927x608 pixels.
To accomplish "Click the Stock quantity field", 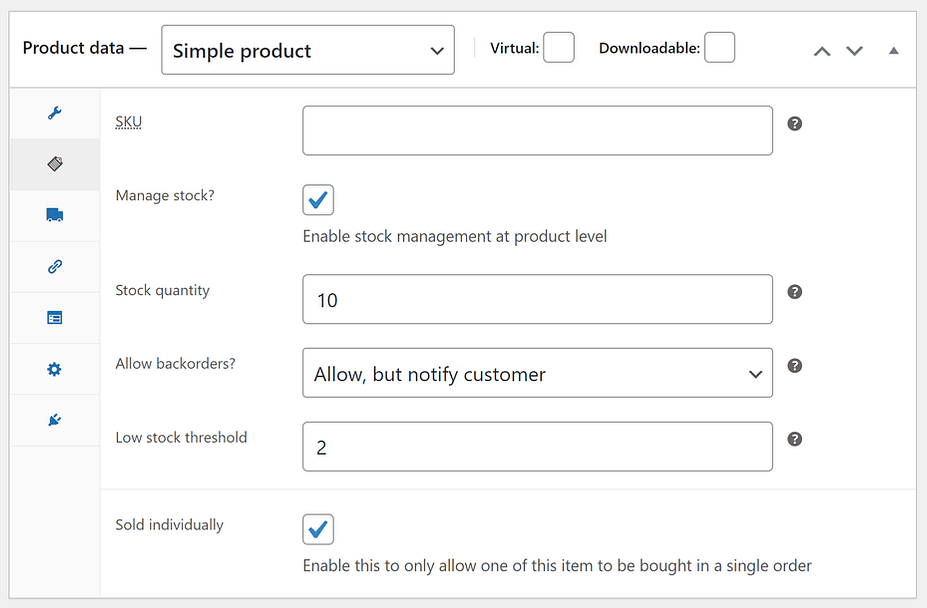I will click(x=537, y=299).
